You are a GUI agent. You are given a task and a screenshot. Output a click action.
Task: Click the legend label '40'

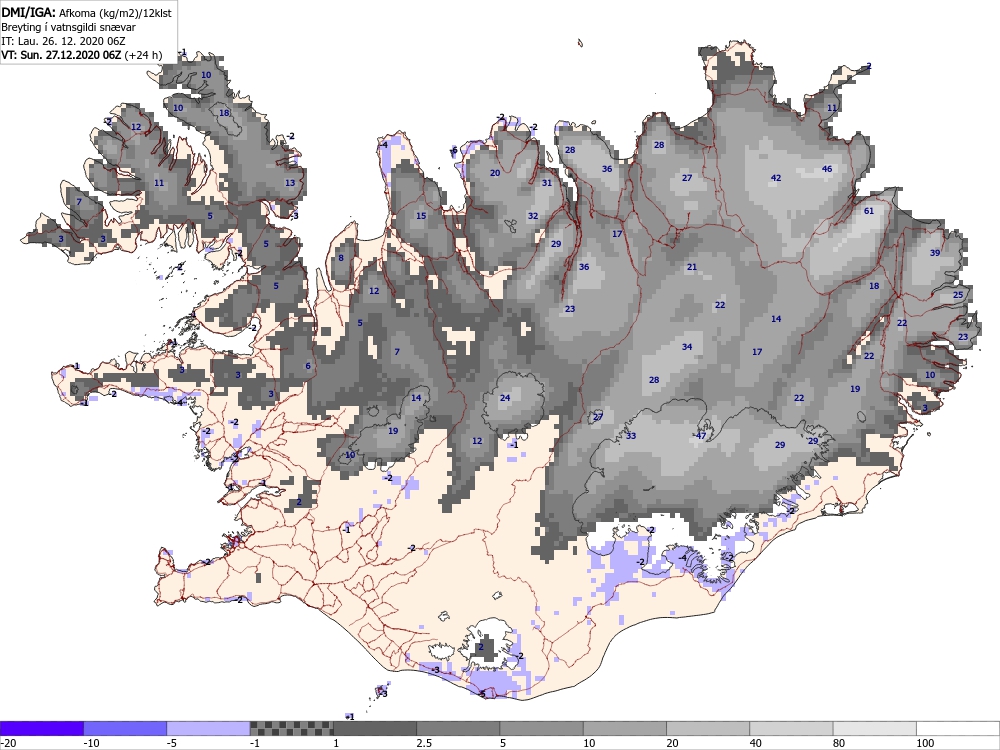coord(756,743)
